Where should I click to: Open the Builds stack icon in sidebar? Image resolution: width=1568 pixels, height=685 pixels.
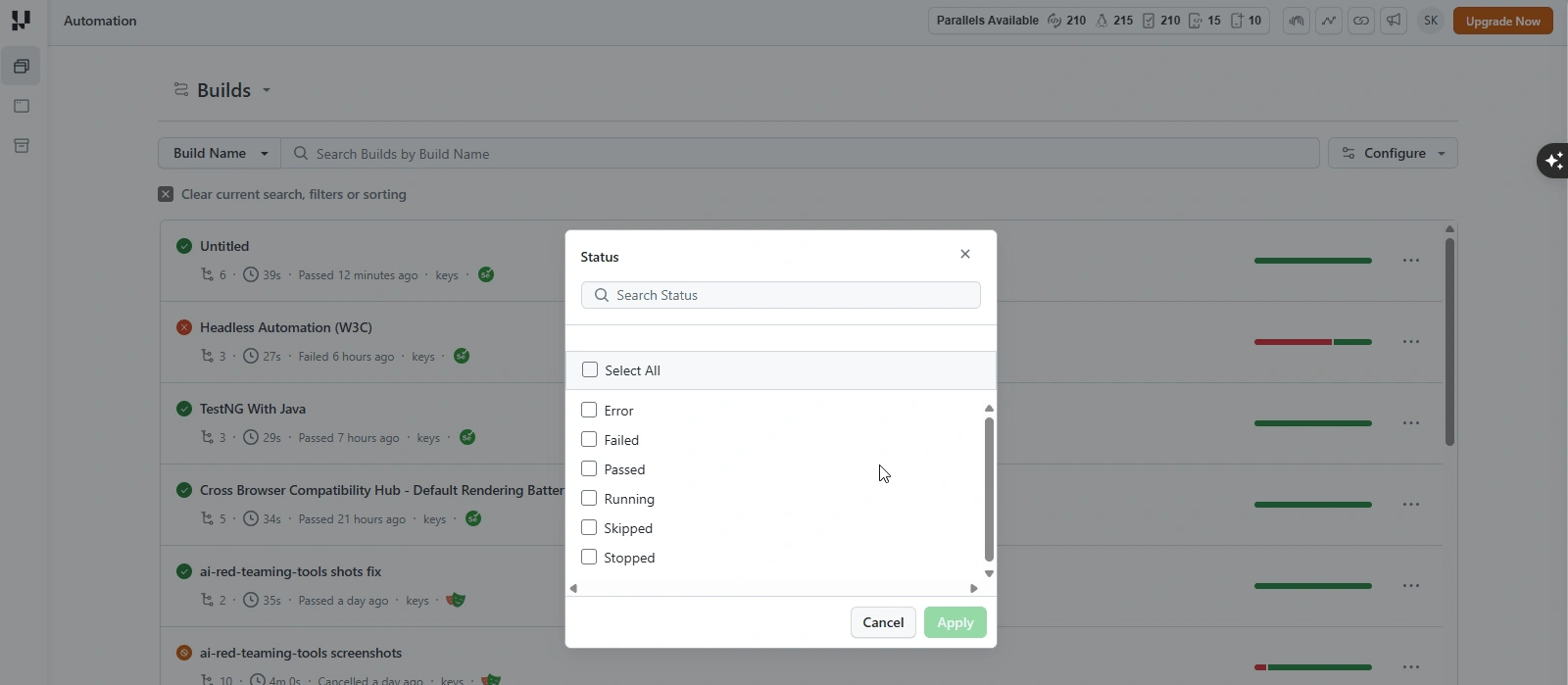coord(22,67)
